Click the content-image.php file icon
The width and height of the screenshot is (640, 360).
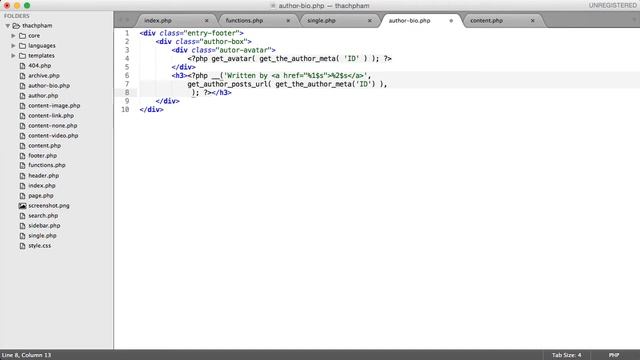(x=22, y=106)
